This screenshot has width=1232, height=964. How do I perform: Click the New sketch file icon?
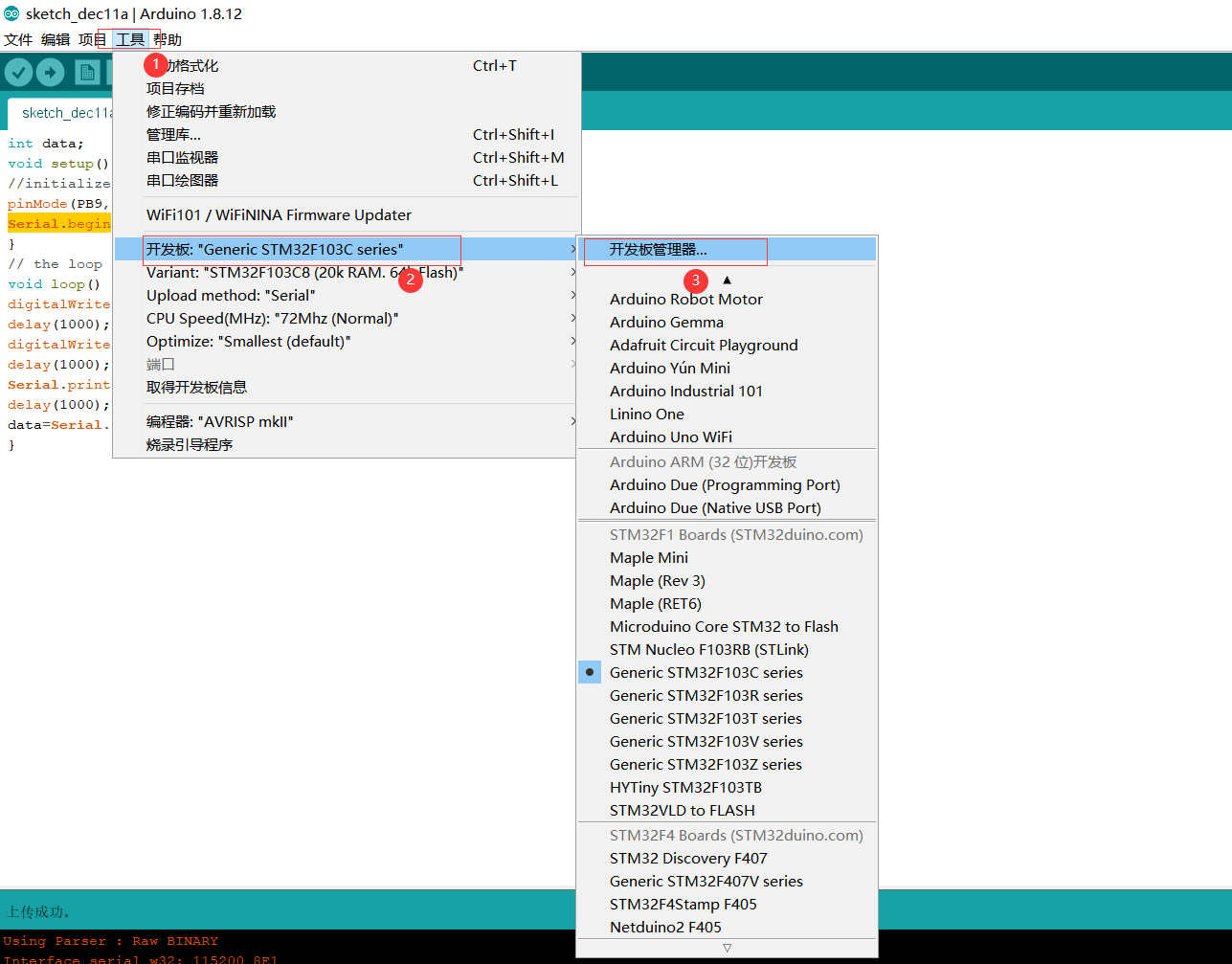click(x=88, y=73)
